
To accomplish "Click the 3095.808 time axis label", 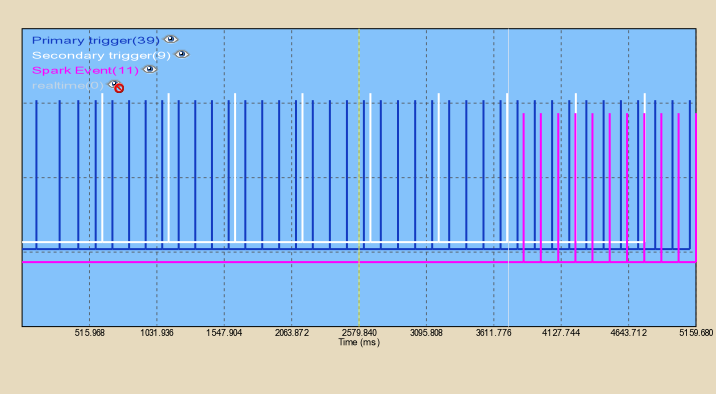I will pos(426,333).
